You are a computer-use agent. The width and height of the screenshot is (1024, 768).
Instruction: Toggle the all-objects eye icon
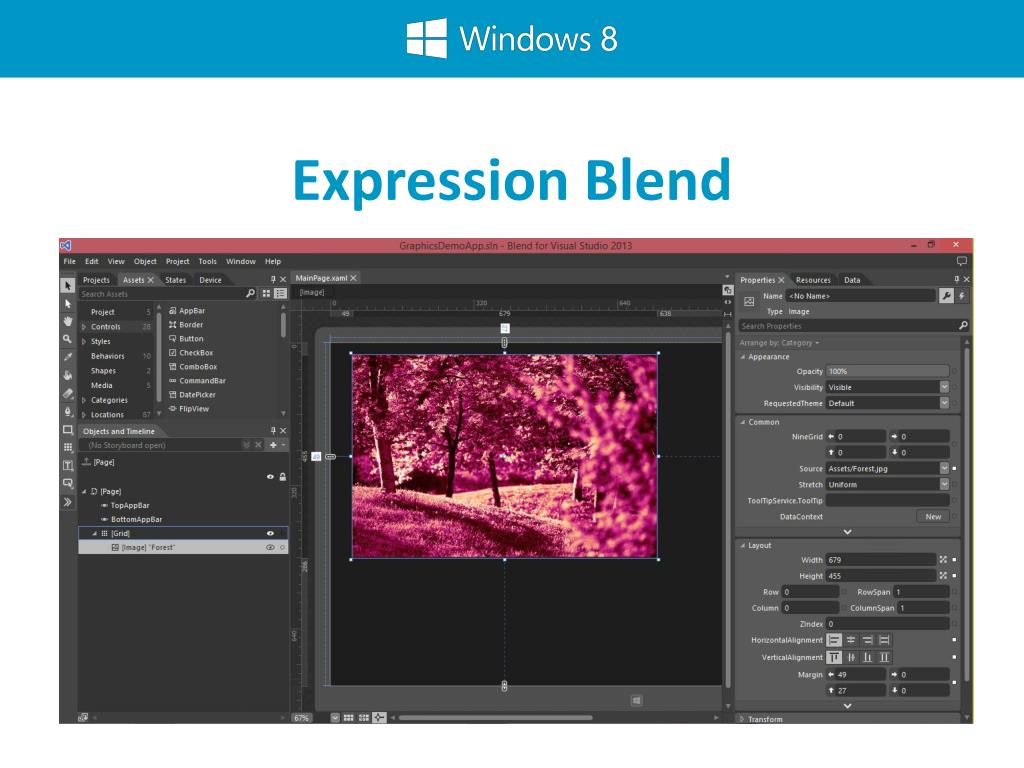coord(270,477)
